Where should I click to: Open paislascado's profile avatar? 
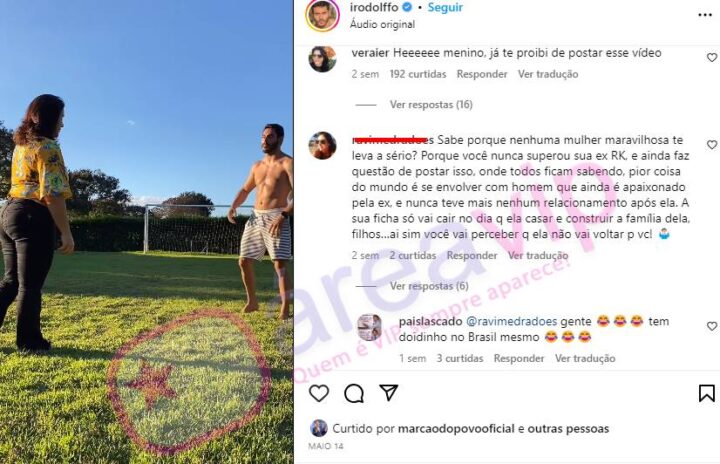pos(370,327)
